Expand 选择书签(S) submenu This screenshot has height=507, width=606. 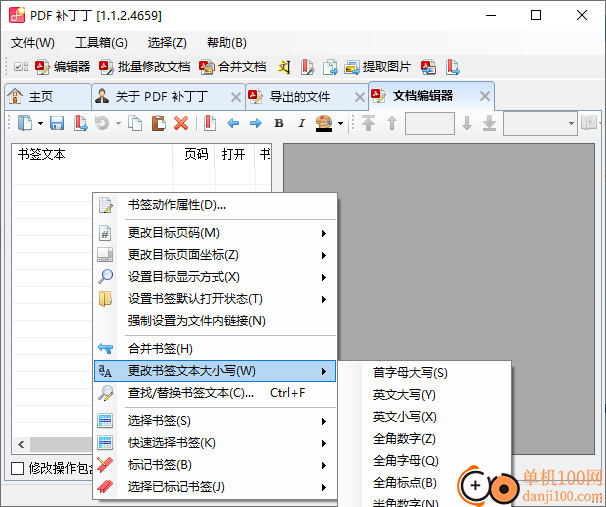coord(215,421)
